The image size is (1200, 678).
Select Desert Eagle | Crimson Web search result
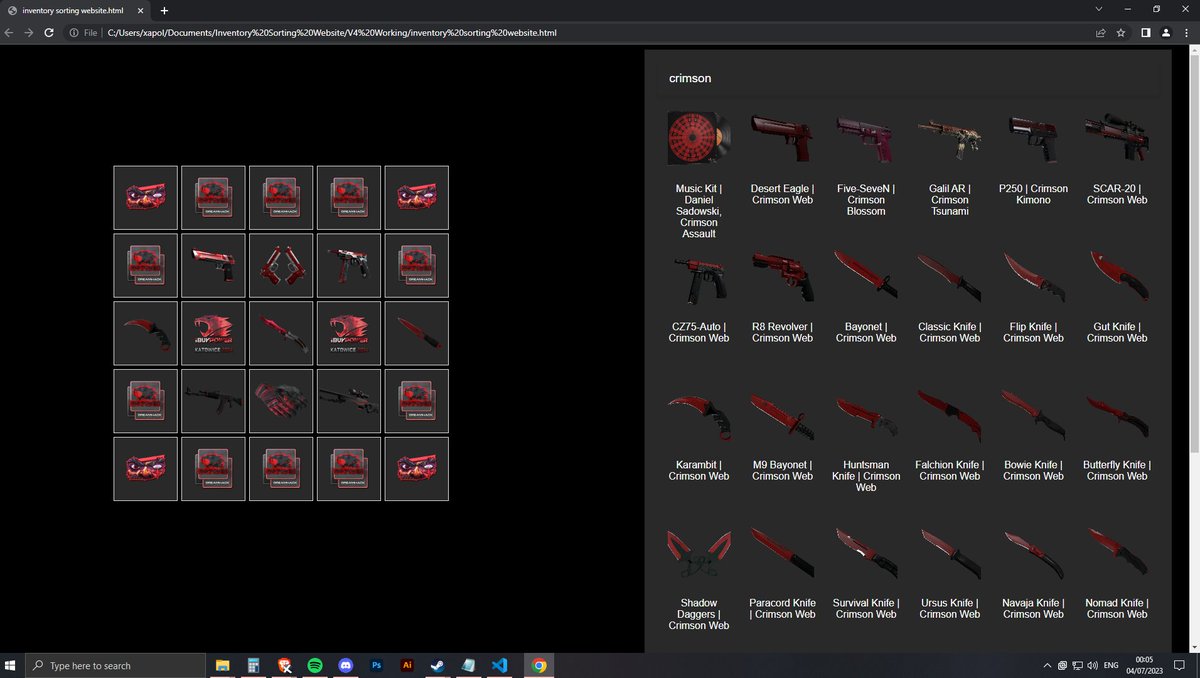coord(782,158)
